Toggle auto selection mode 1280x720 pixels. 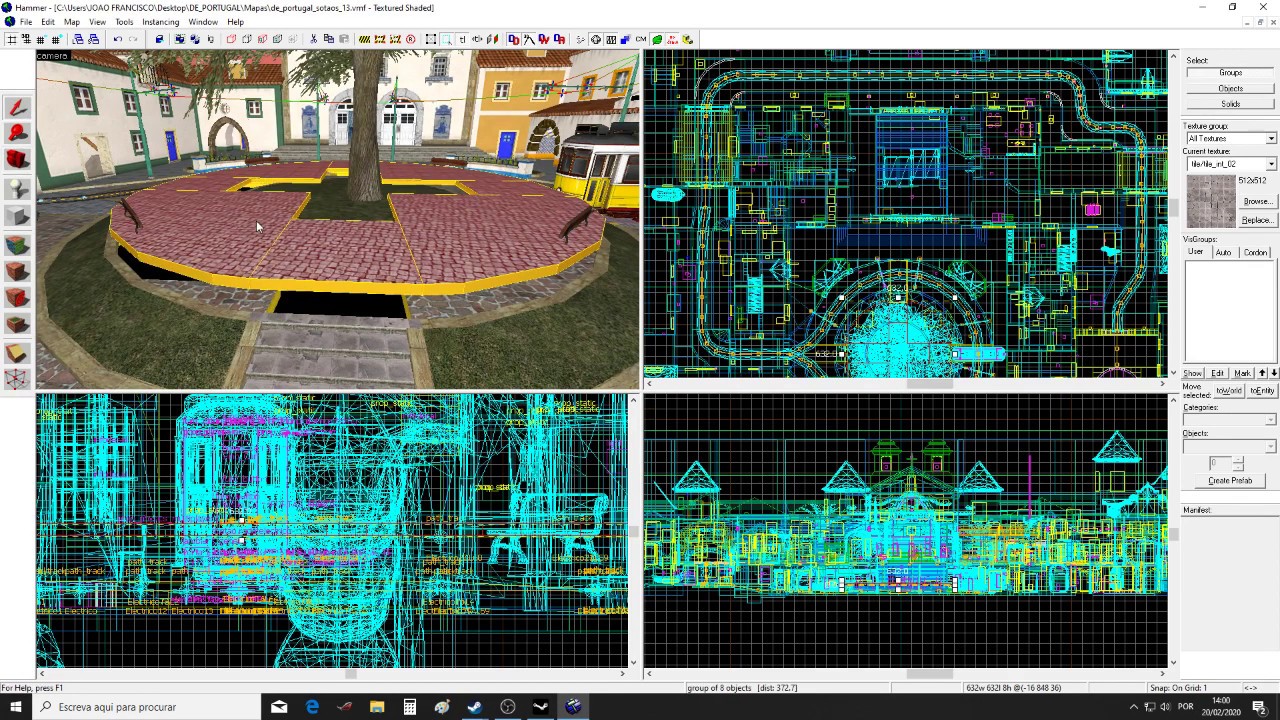pos(447,40)
